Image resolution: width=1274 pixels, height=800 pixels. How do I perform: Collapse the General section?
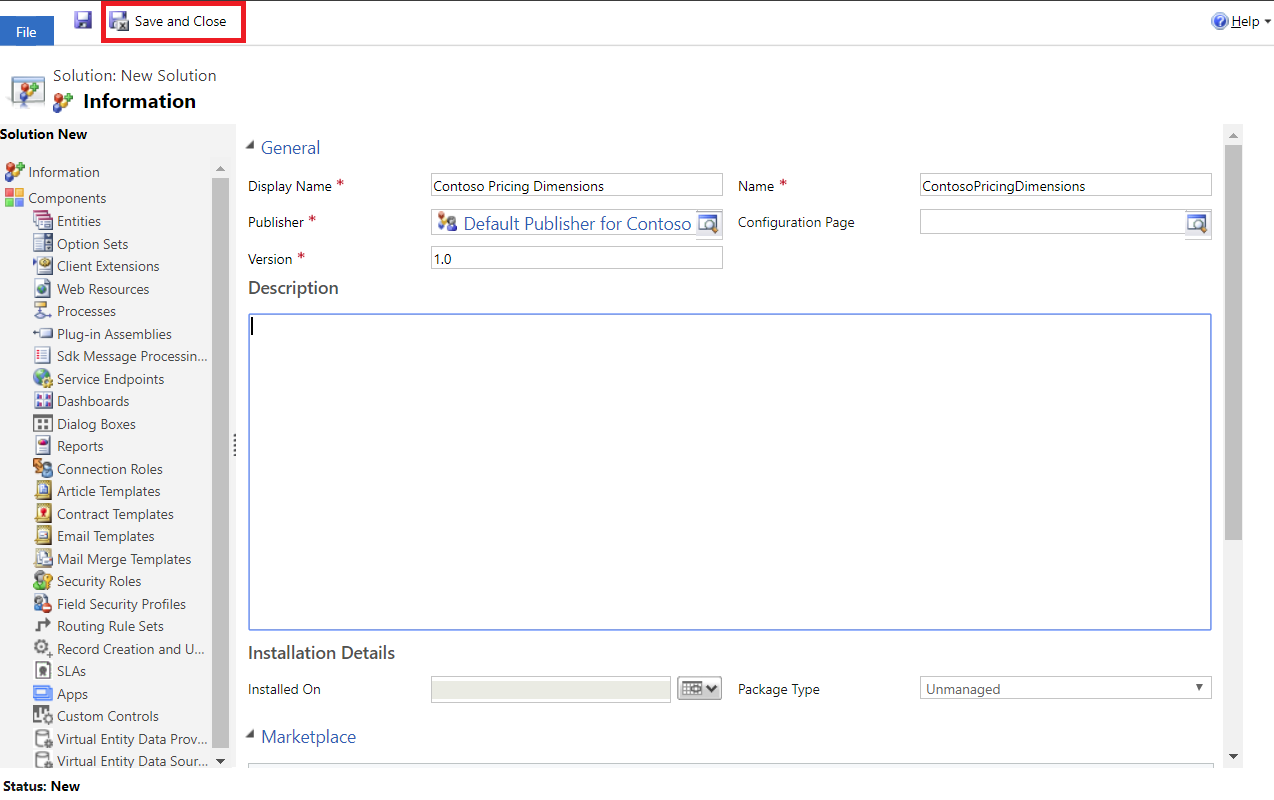(x=251, y=147)
